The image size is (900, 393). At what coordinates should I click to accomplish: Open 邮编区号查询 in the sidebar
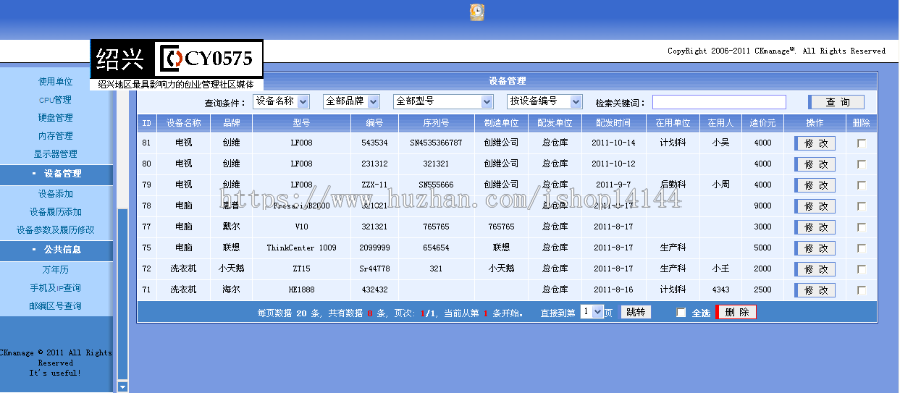tap(55, 306)
